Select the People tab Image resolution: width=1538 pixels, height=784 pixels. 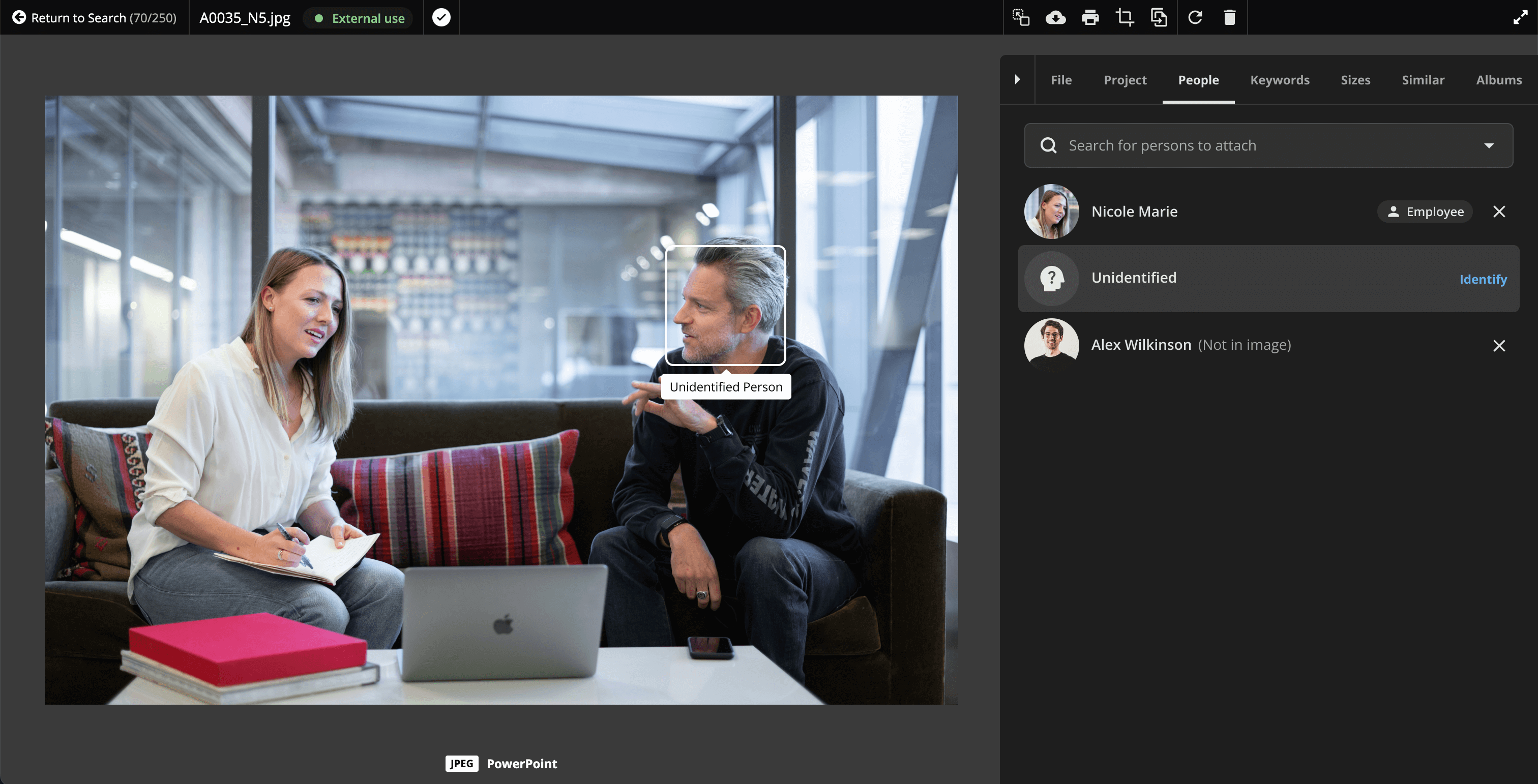coord(1198,80)
